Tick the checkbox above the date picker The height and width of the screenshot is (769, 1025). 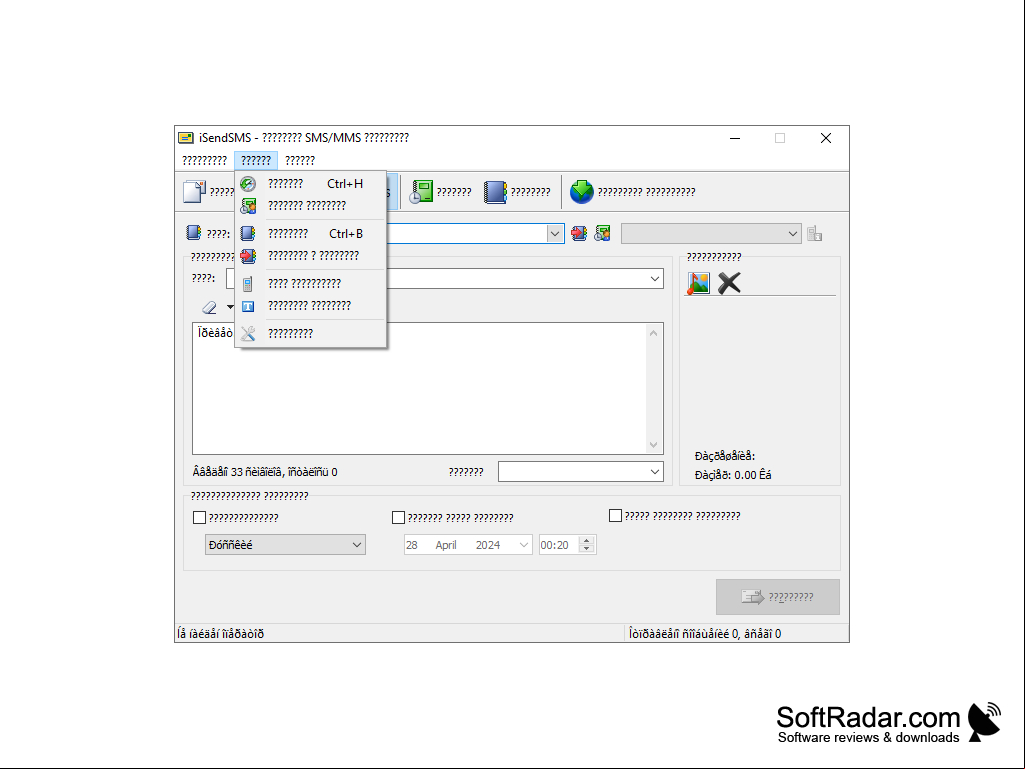click(398, 518)
